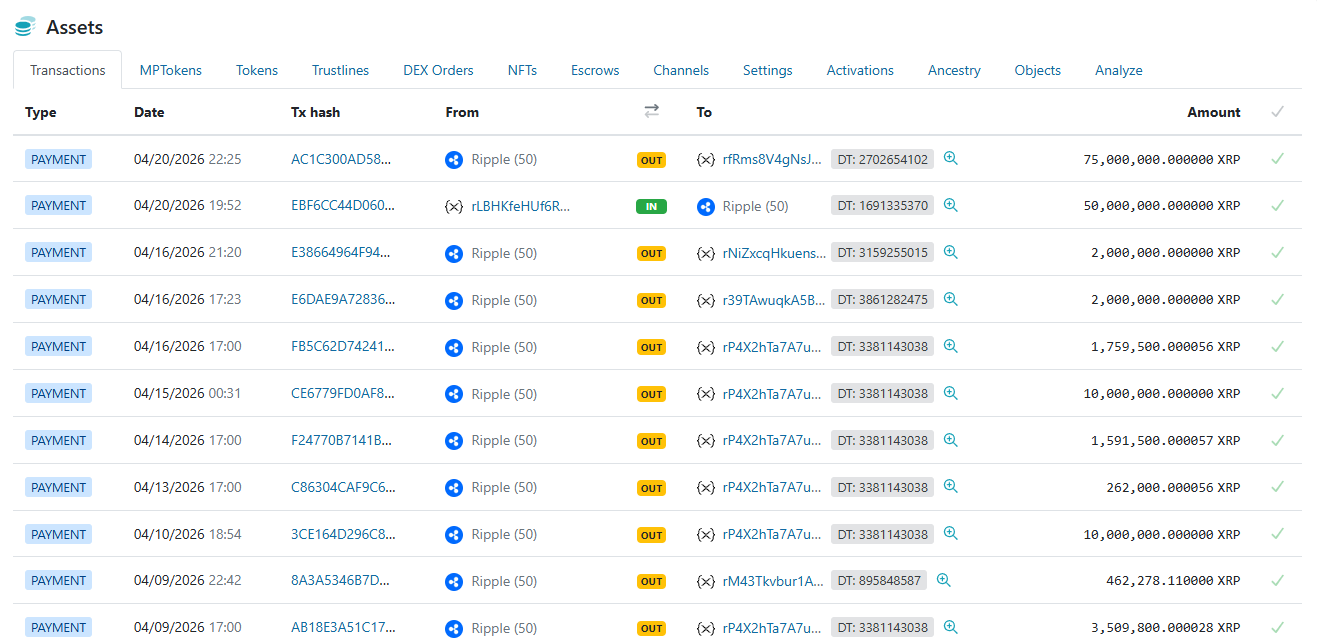This screenshot has width=1317, height=641.
Task: Open sender address rLBHKfeHUf6R link
Action: click(x=520, y=207)
